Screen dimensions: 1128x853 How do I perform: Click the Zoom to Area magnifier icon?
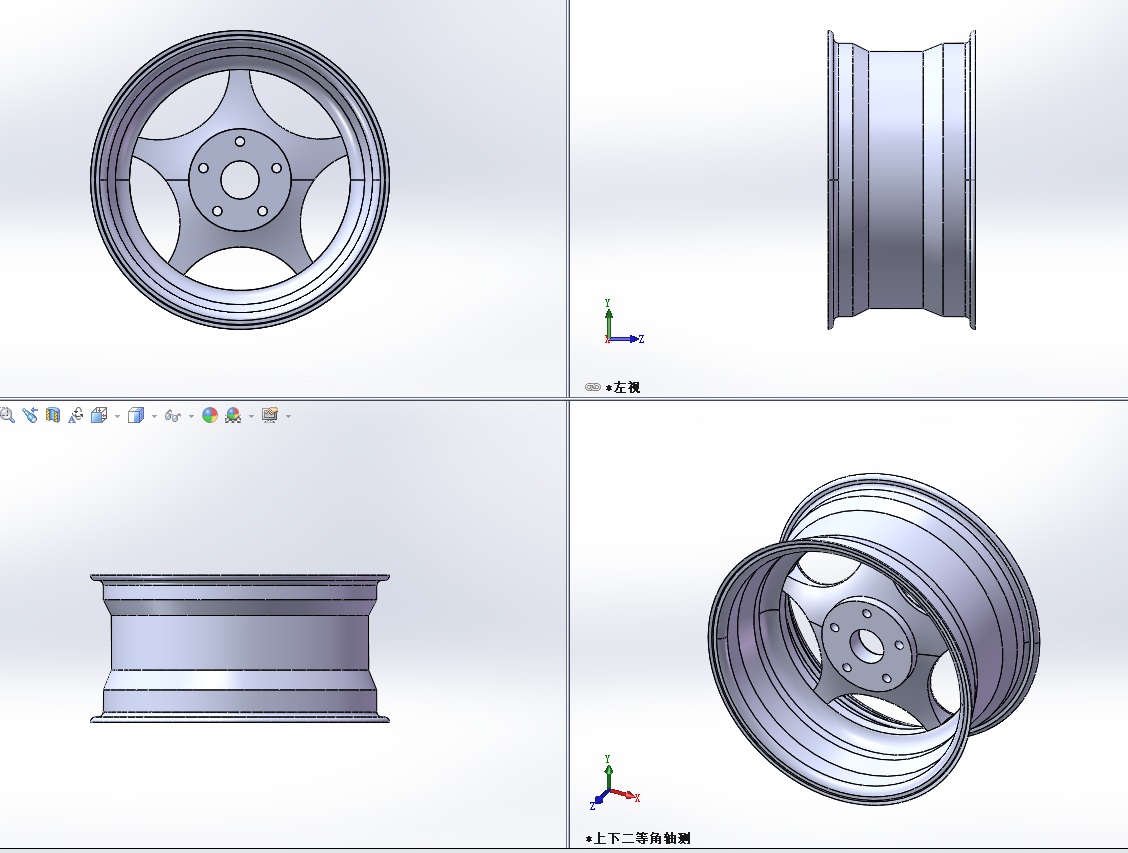pyautogui.click(x=7, y=415)
